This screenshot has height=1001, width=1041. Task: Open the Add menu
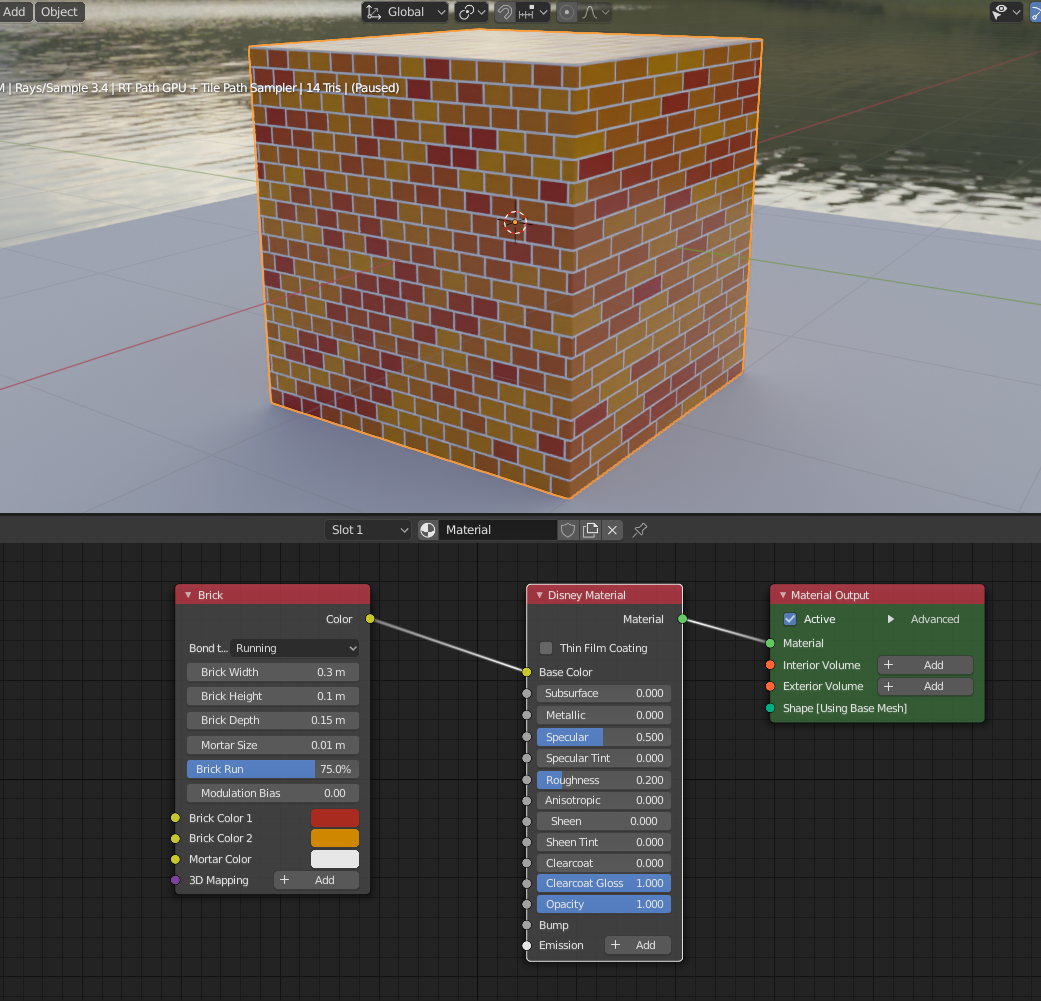(x=15, y=12)
